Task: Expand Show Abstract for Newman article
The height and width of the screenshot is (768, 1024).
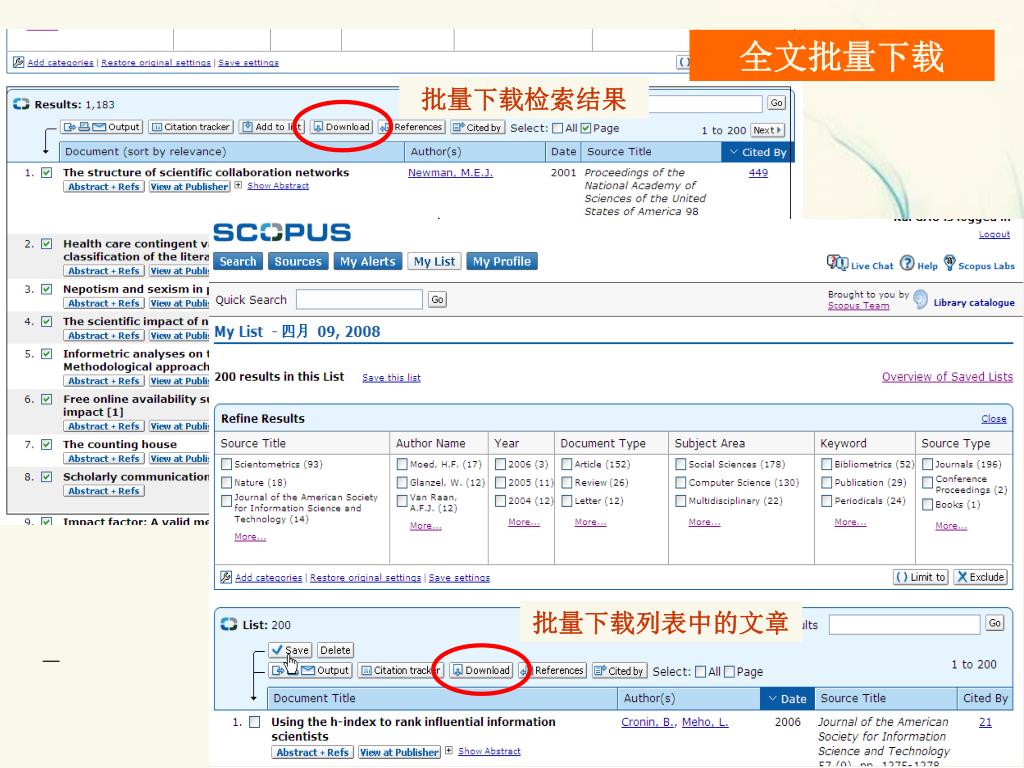Action: (278, 185)
